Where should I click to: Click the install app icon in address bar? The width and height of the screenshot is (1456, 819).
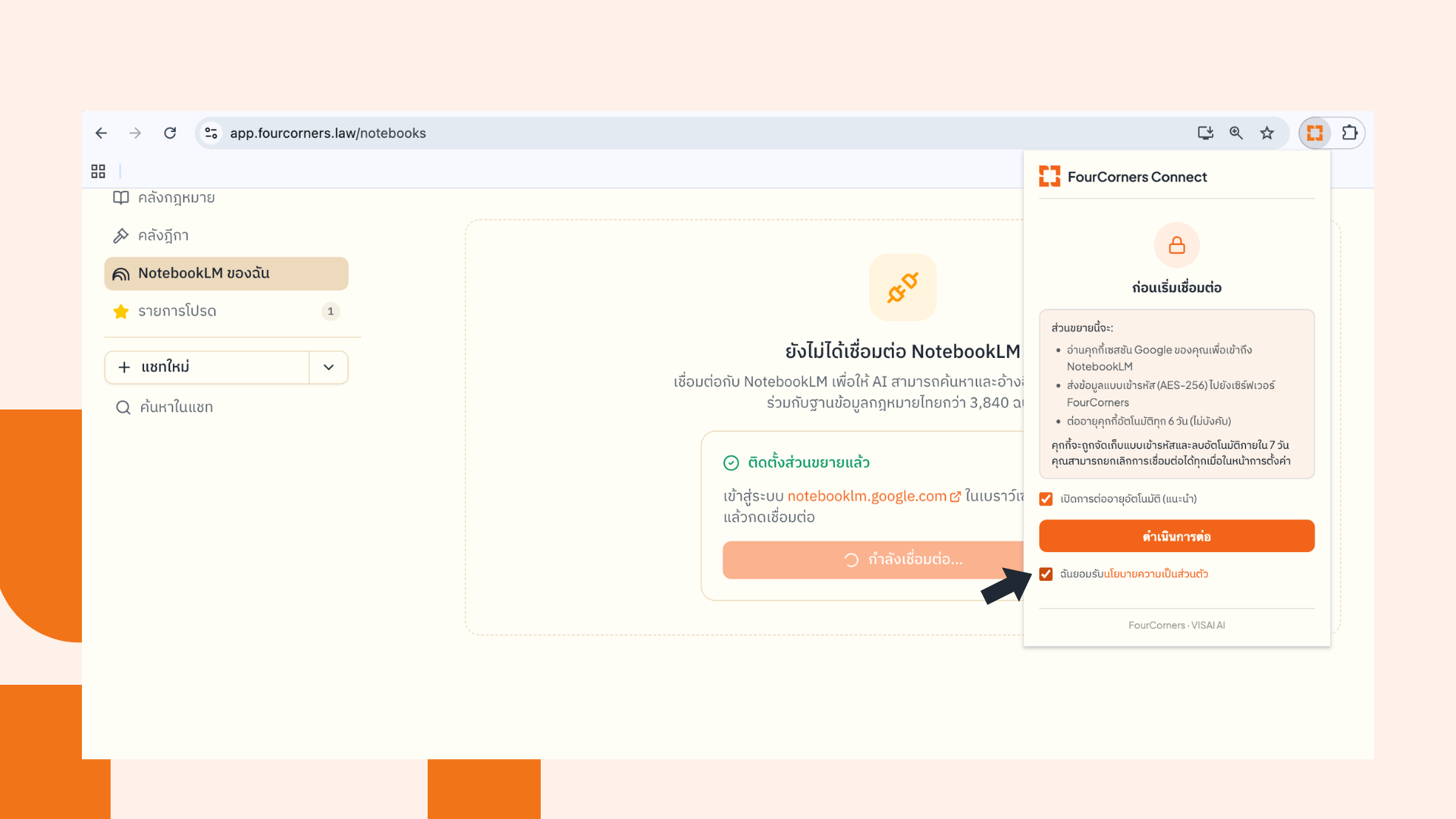(1205, 133)
